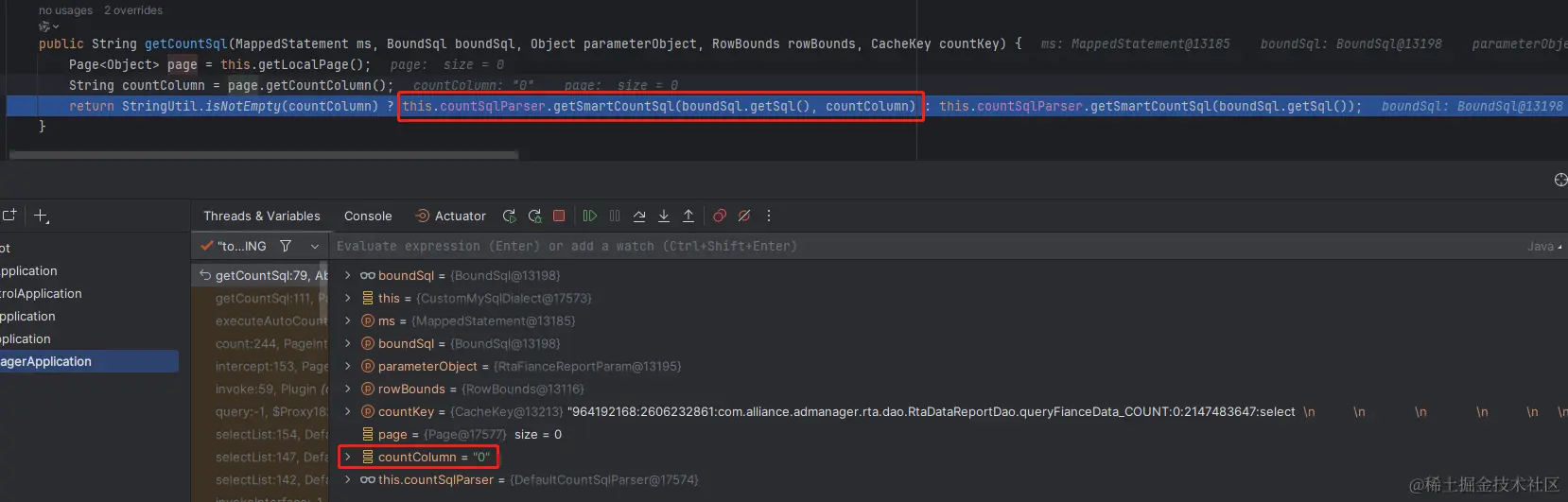Open the Java language selector in evaluate bar
Viewport: 1568px width, 502px height.
pos(1544,246)
